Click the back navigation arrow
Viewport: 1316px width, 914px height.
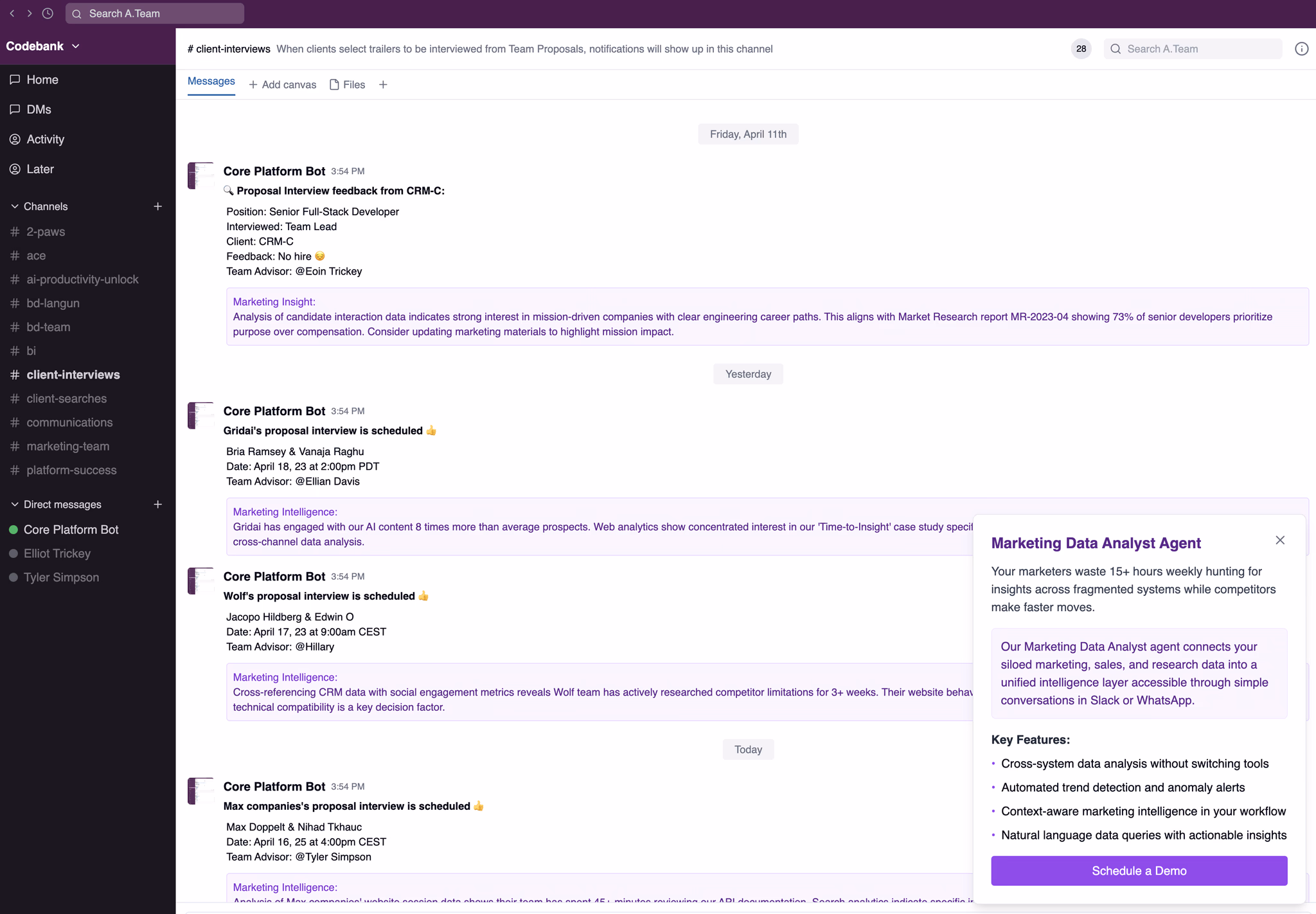[x=12, y=13]
